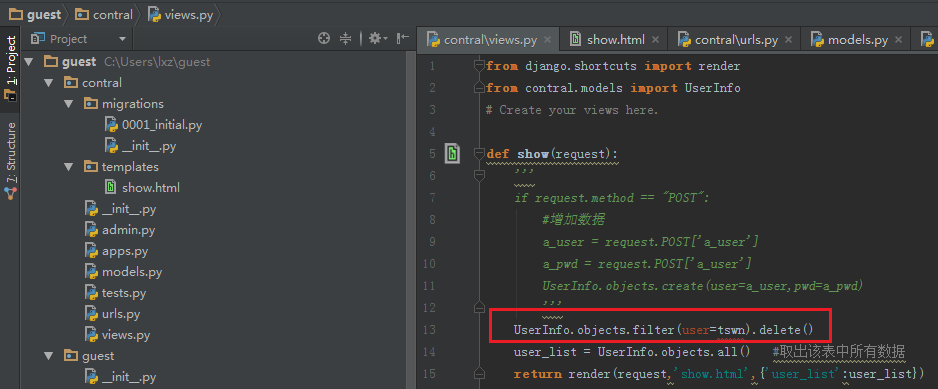
Task: Click the folder icon beside migrations
Action: pos(90,104)
